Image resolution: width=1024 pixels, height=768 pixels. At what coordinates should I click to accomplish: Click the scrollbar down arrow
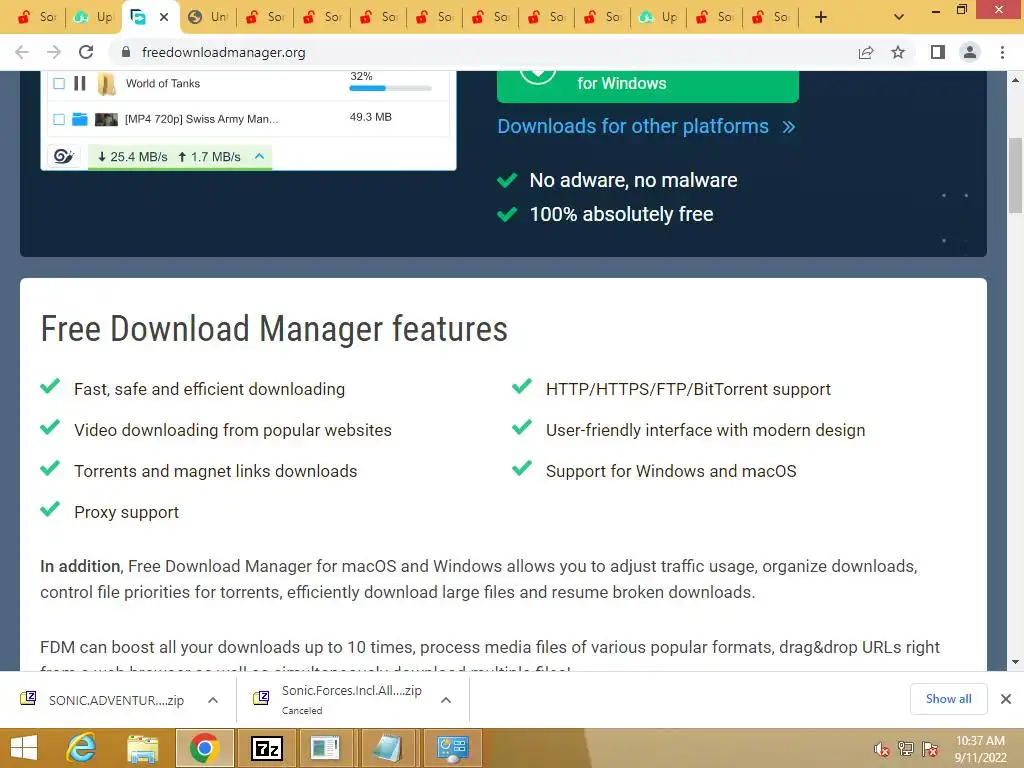pyautogui.click(x=1015, y=662)
